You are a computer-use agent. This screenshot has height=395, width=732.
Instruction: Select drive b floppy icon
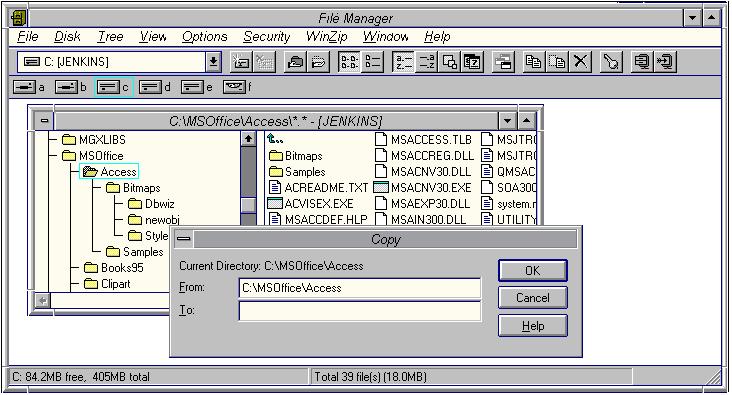click(66, 87)
